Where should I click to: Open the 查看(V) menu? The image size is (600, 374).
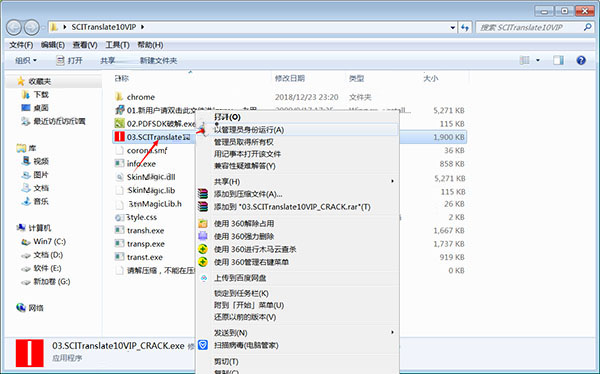pyautogui.click(x=85, y=45)
